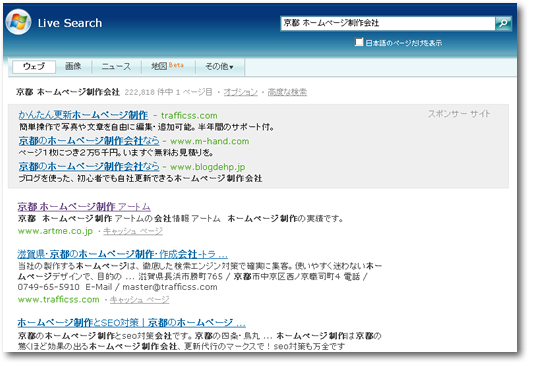
Task: Click the www.artme.co.jp URL text
Action: click(x=55, y=231)
